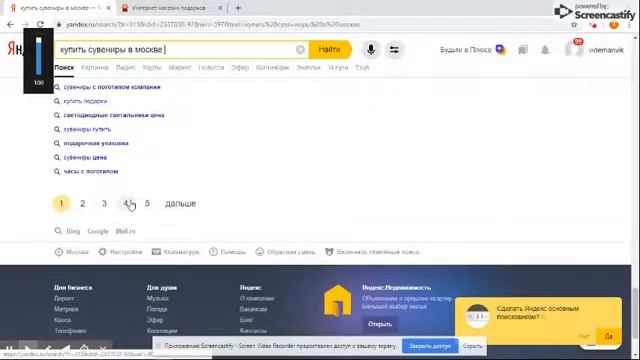Click the browser address bar URL
The width and height of the screenshot is (640, 360).
(x=213, y=25)
